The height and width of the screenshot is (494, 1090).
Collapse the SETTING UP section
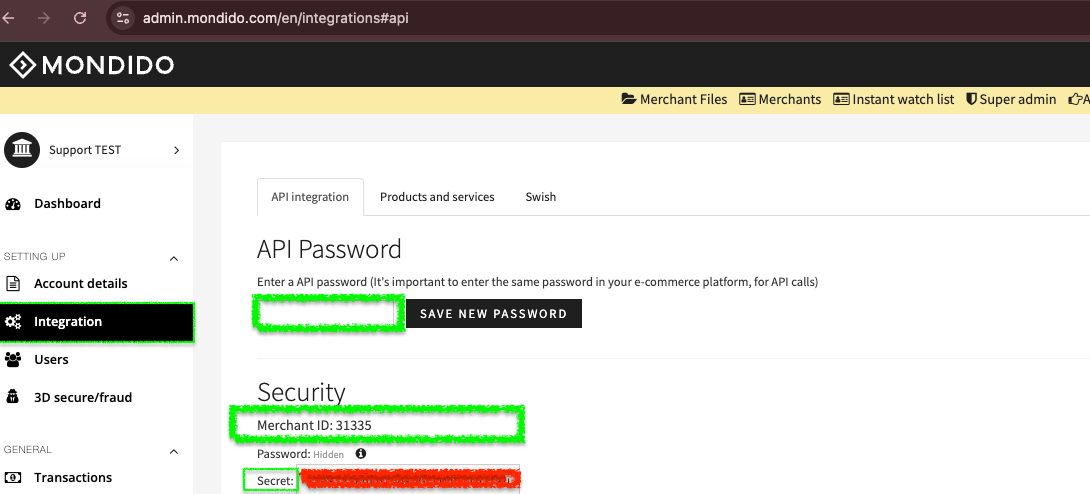(x=174, y=258)
